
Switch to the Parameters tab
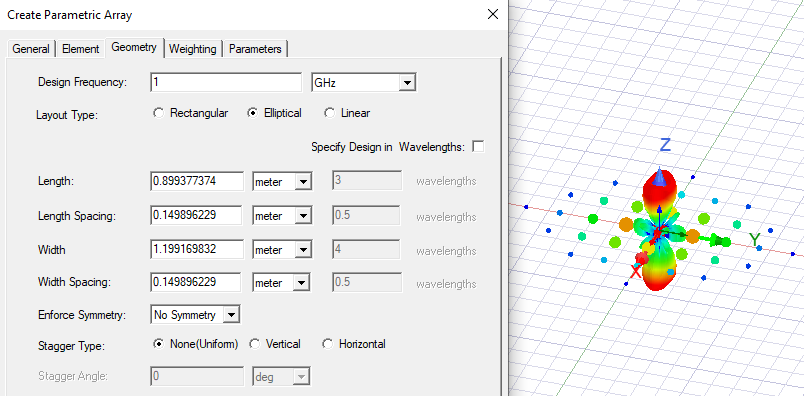click(x=255, y=49)
